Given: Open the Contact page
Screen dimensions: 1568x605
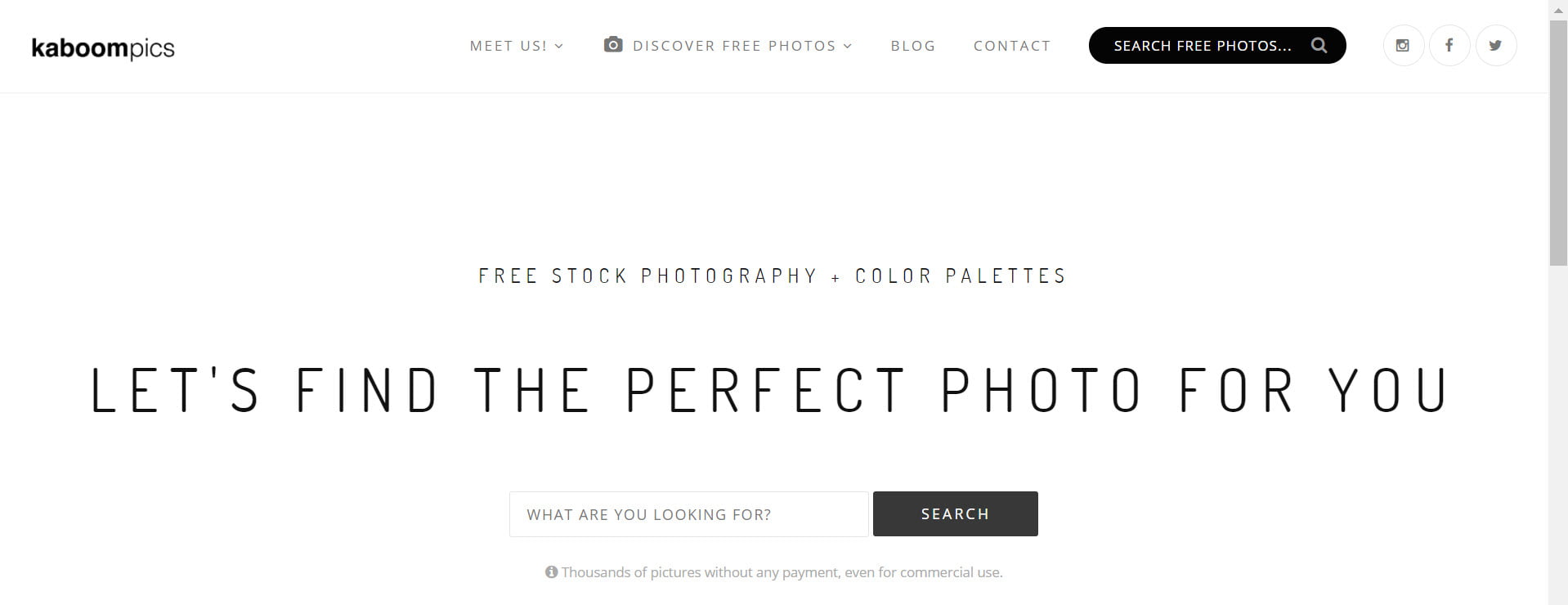Looking at the screenshot, I should tap(1011, 46).
